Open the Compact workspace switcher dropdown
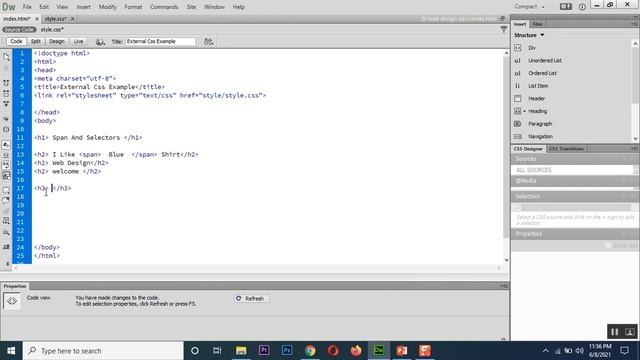The width and height of the screenshot is (640, 360). point(529,7)
